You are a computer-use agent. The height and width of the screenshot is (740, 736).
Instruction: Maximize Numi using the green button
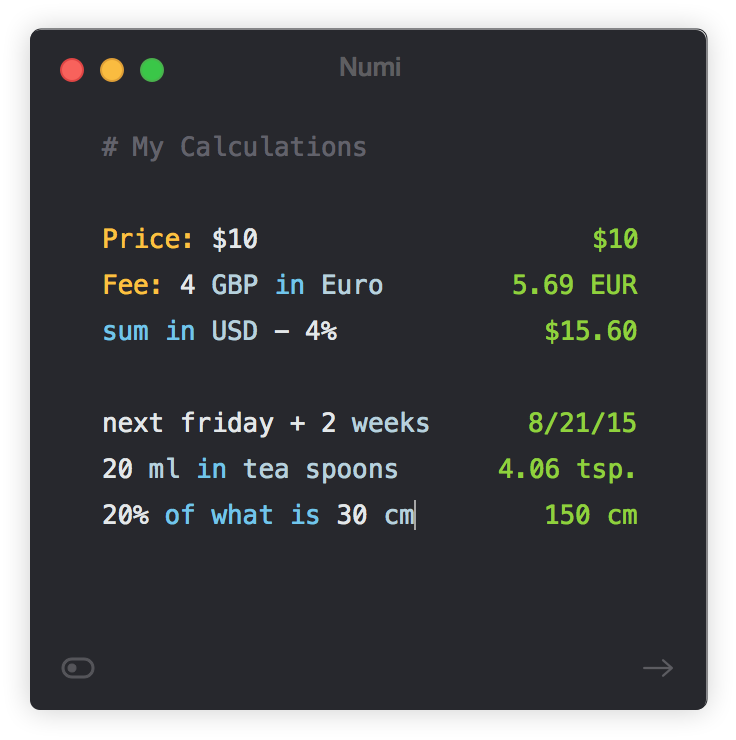point(152,70)
